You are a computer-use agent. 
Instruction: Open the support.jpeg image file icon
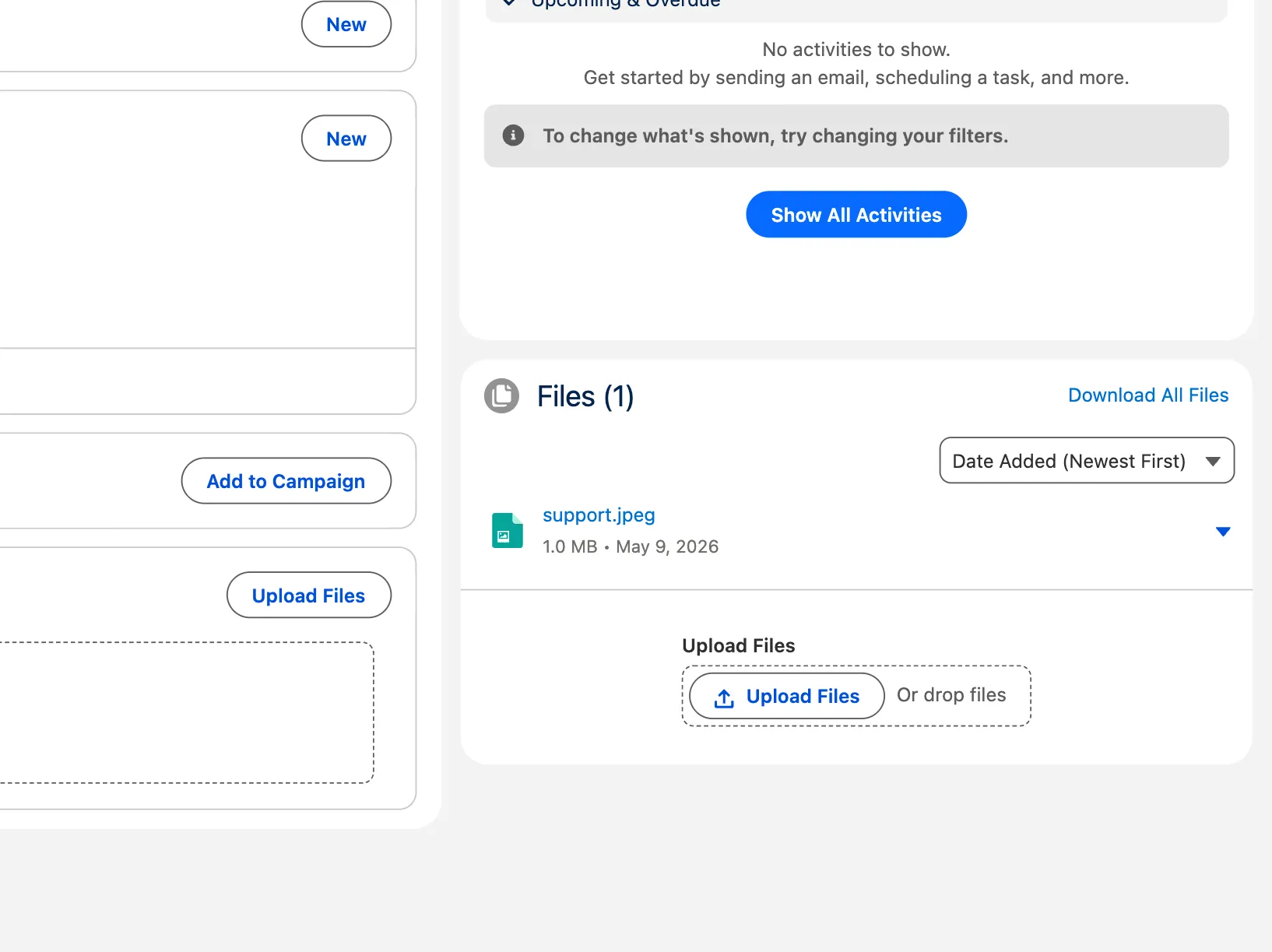point(508,530)
